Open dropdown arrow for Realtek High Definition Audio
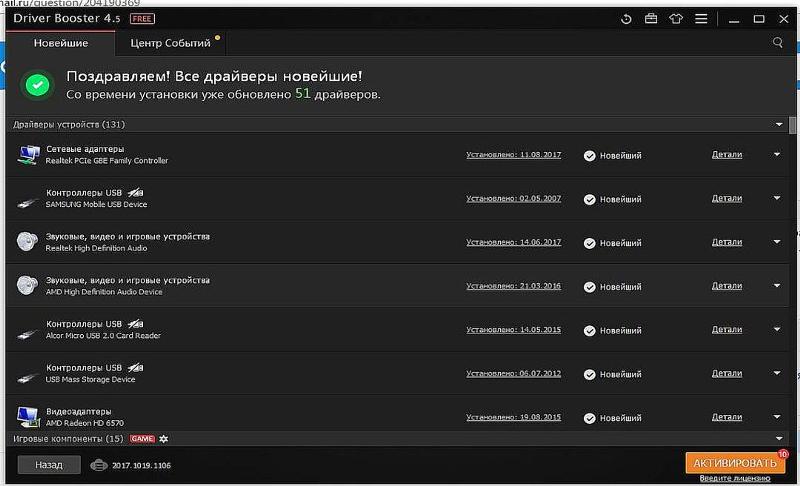 [x=777, y=242]
